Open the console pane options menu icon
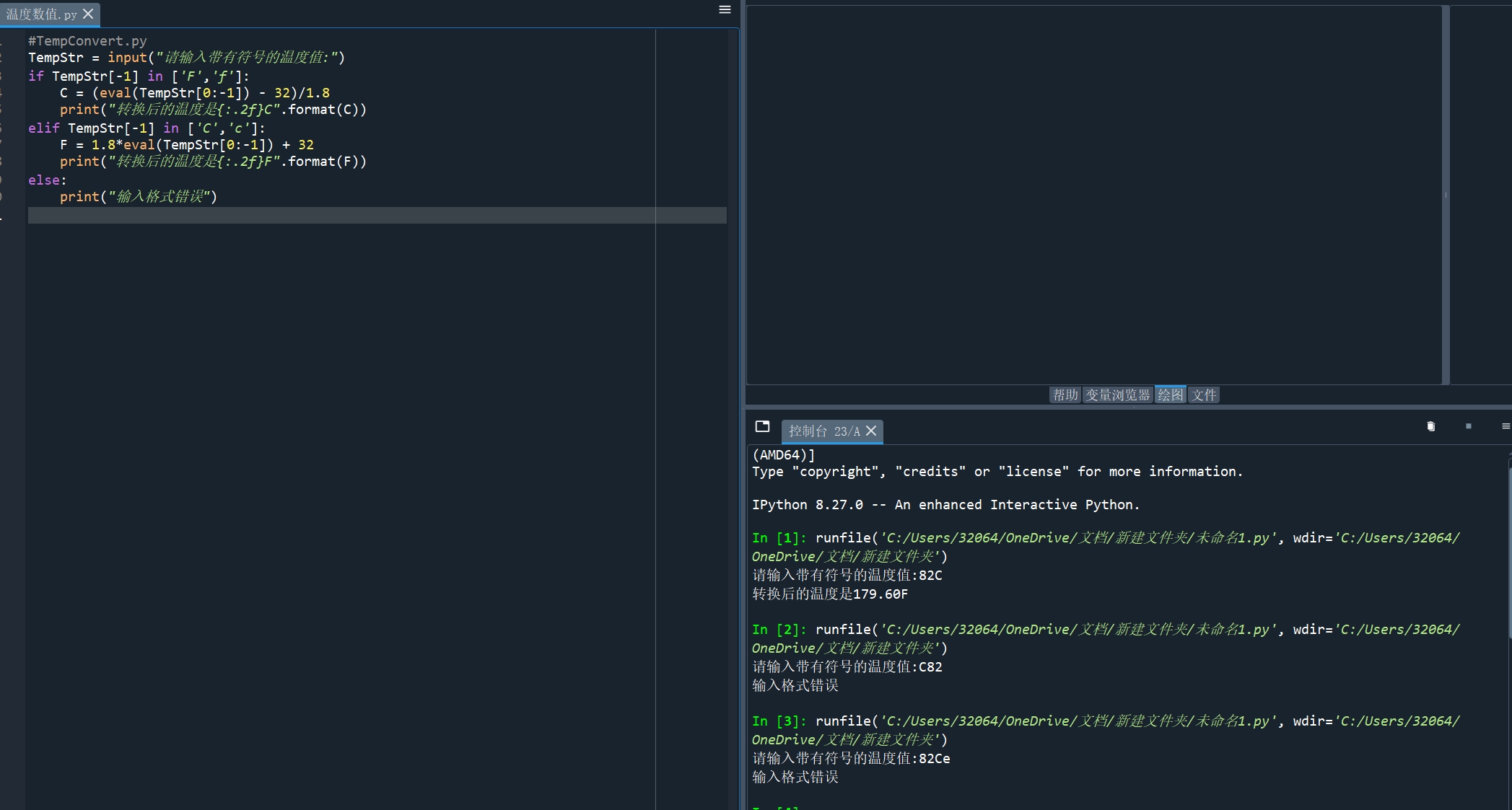Screen dimensions: 1512x810 (x=1506, y=426)
